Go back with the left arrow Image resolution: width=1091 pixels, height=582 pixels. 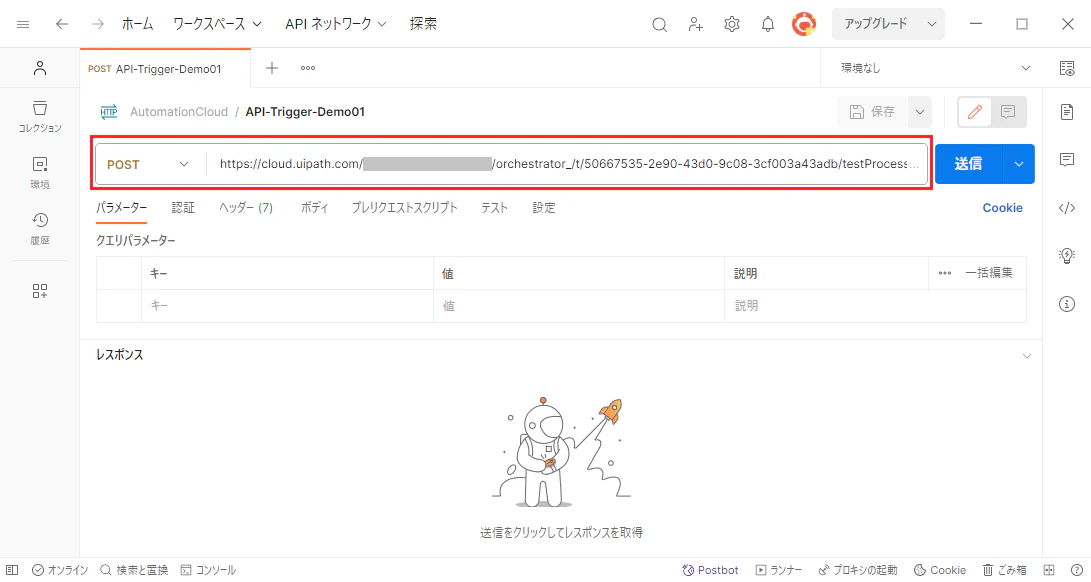tap(62, 24)
